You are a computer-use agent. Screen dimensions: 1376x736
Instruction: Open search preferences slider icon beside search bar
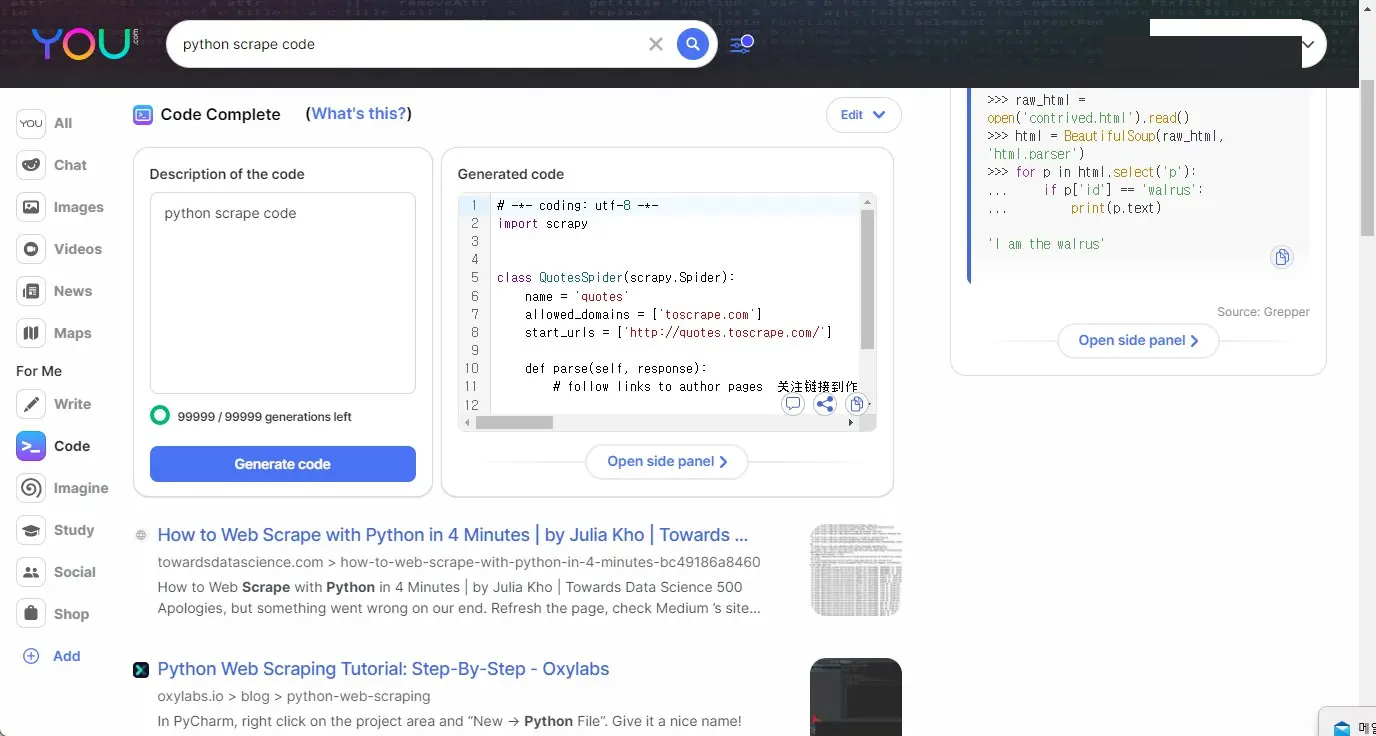click(x=741, y=44)
